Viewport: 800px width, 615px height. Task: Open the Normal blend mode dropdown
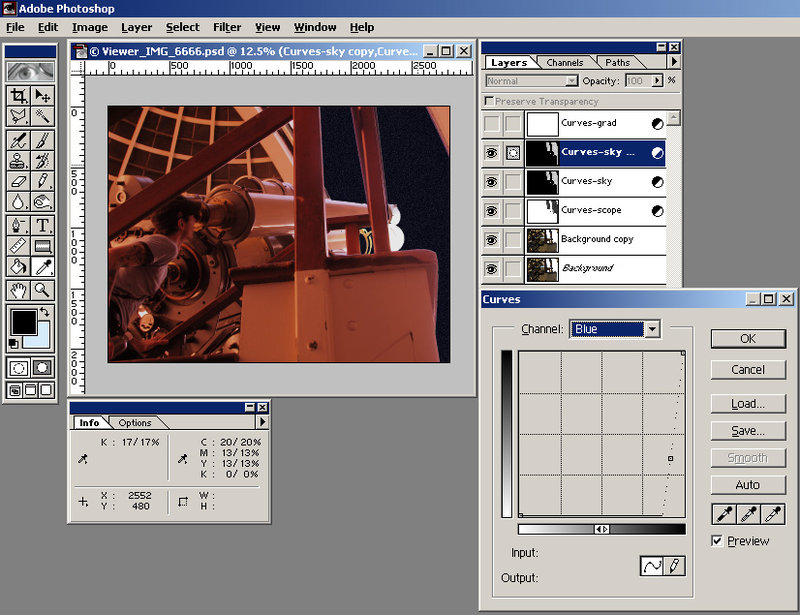(532, 81)
